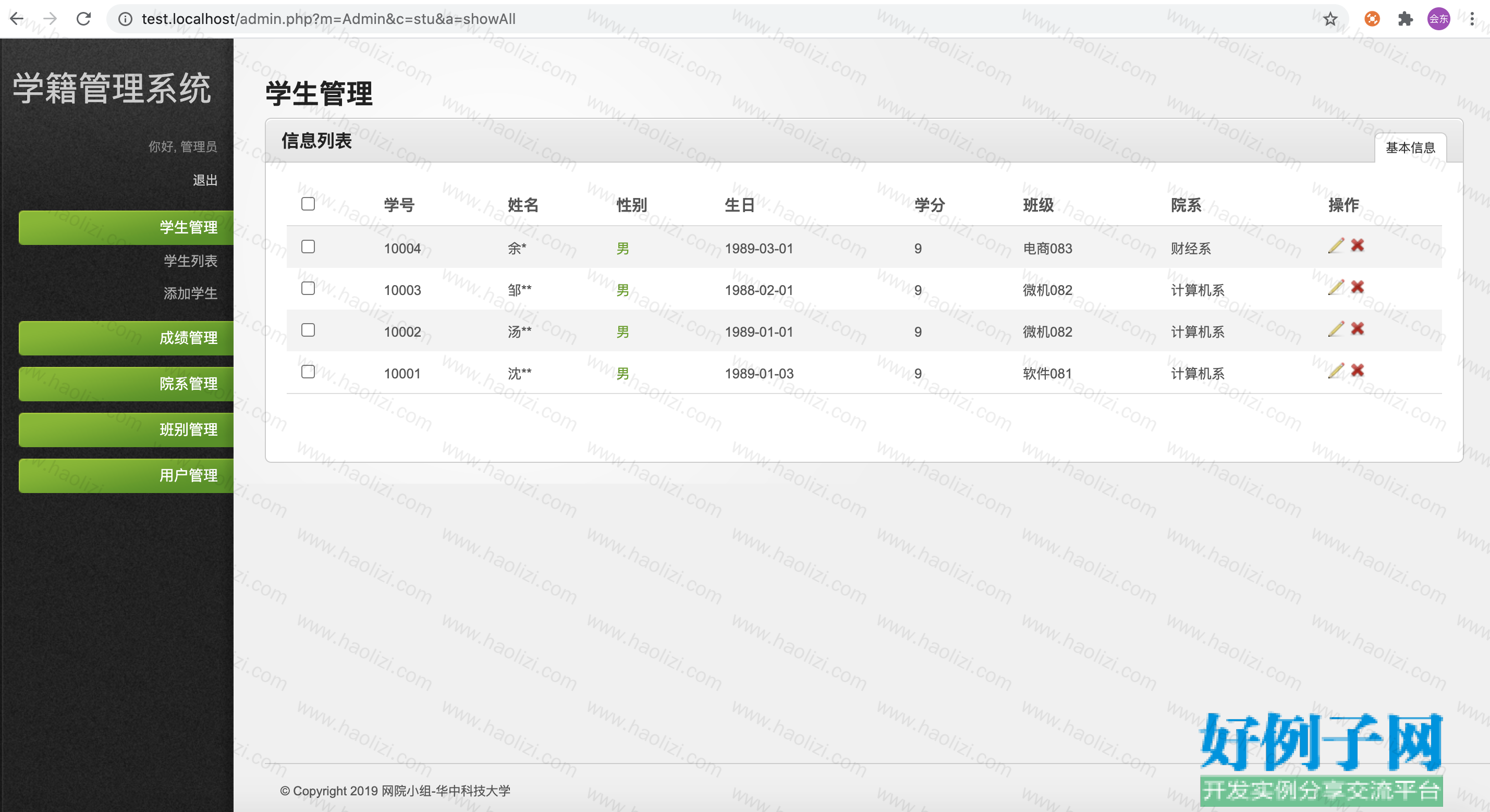Click the browser forward arrow
Viewport: 1490px width, 812px height.
point(50,19)
